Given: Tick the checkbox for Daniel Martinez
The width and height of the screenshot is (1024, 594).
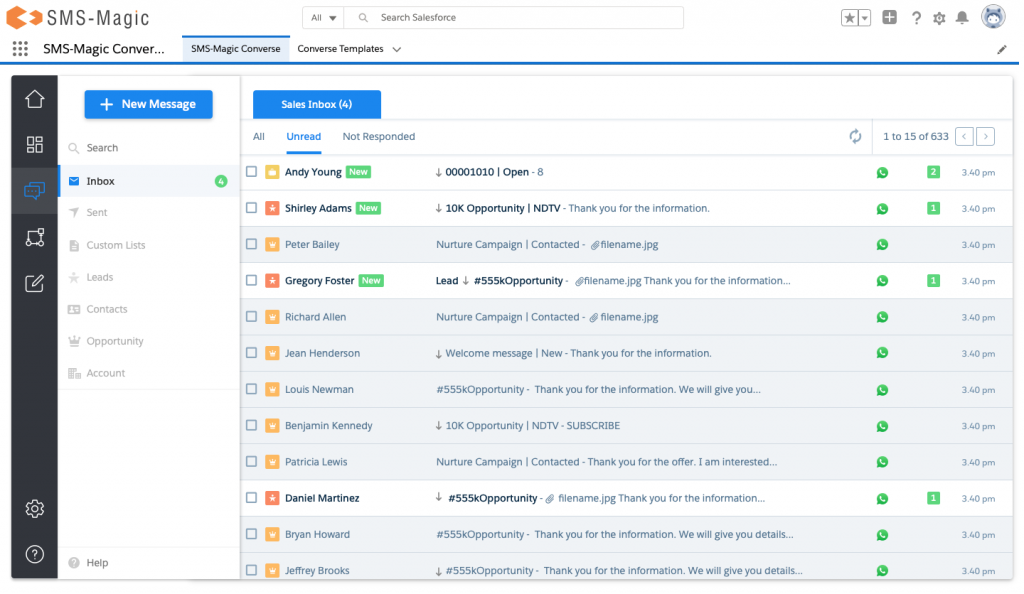Looking at the screenshot, I should 251,497.
